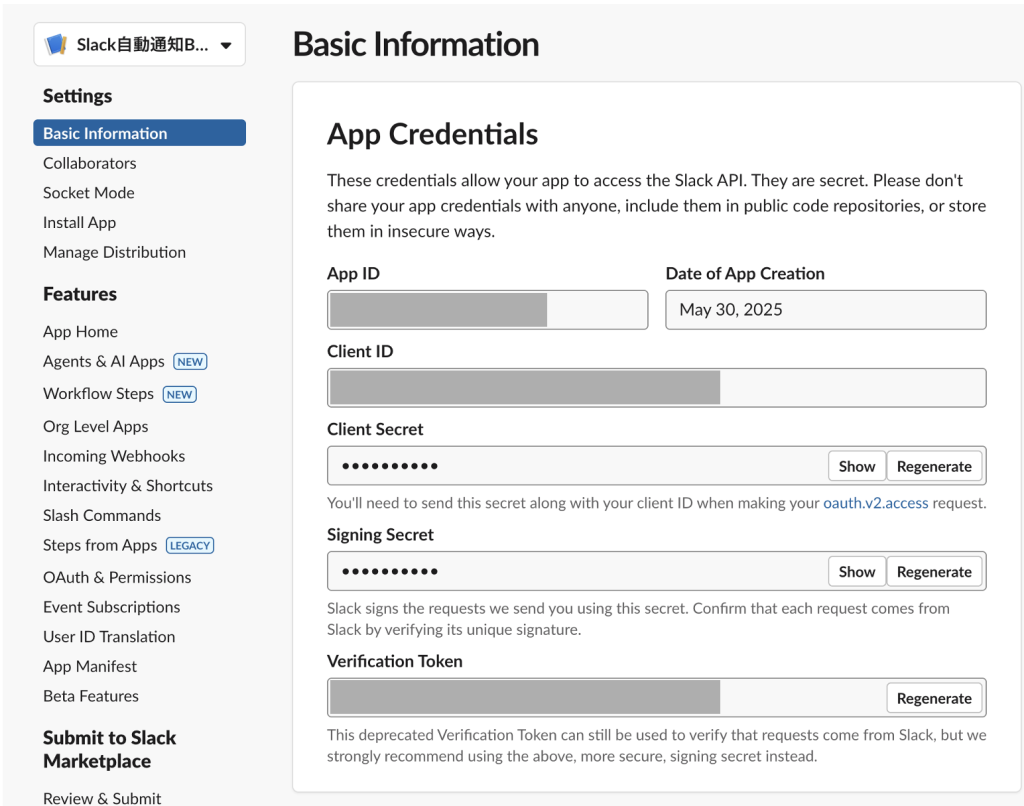Open the Collaborators settings page
The width and height of the screenshot is (1024, 806).
click(x=89, y=163)
